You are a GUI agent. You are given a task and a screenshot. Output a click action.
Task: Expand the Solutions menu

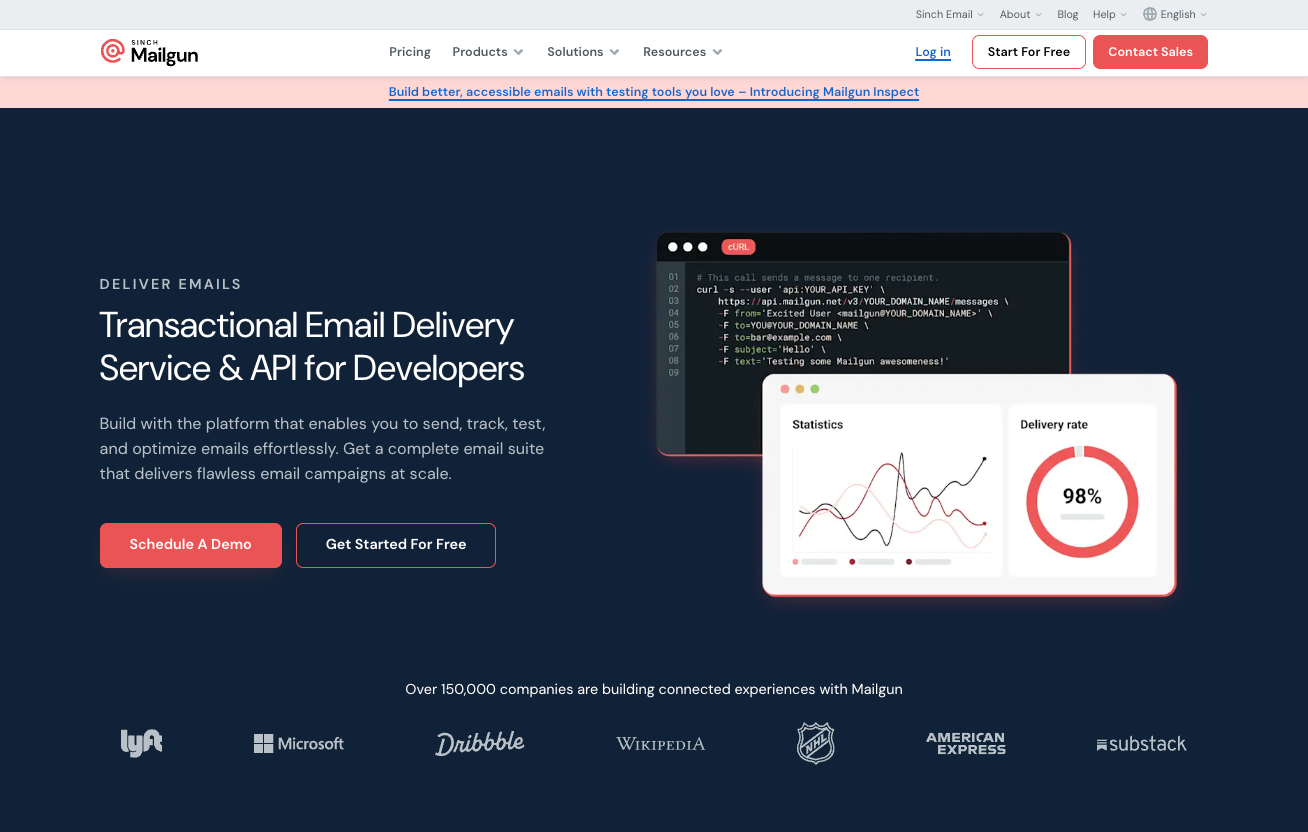pyautogui.click(x=583, y=51)
